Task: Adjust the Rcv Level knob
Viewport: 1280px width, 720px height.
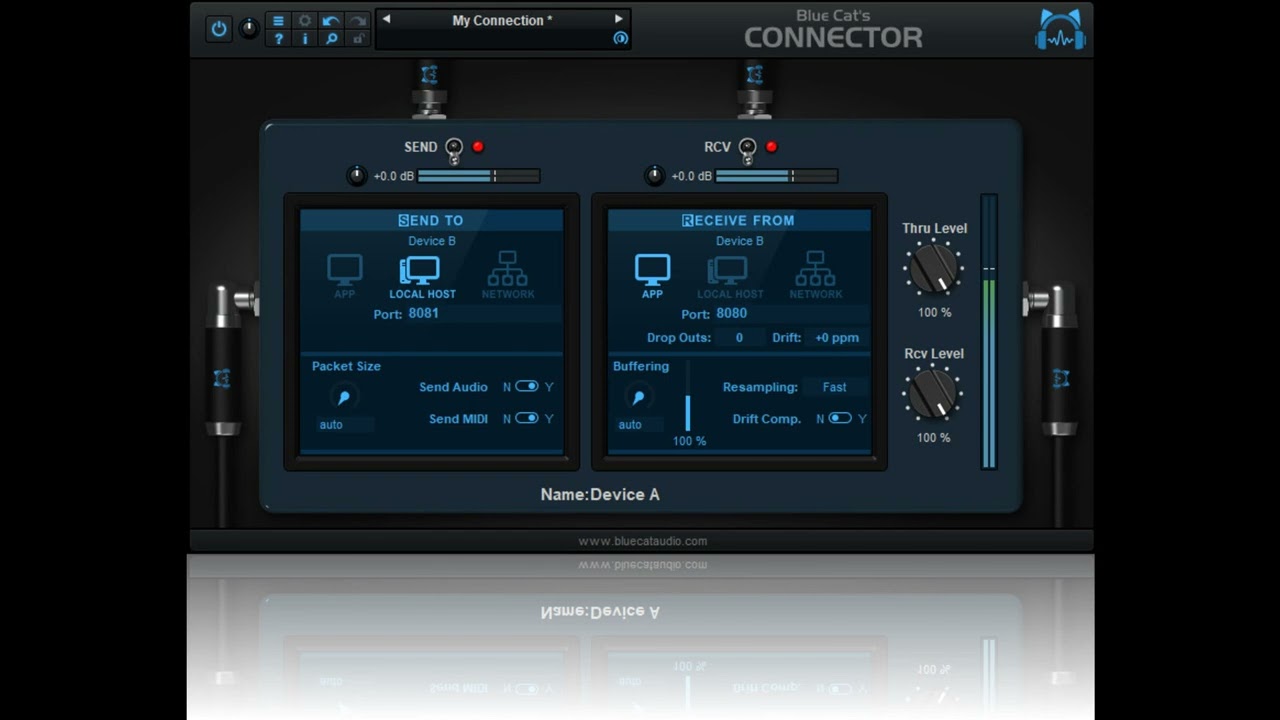Action: pos(934,394)
